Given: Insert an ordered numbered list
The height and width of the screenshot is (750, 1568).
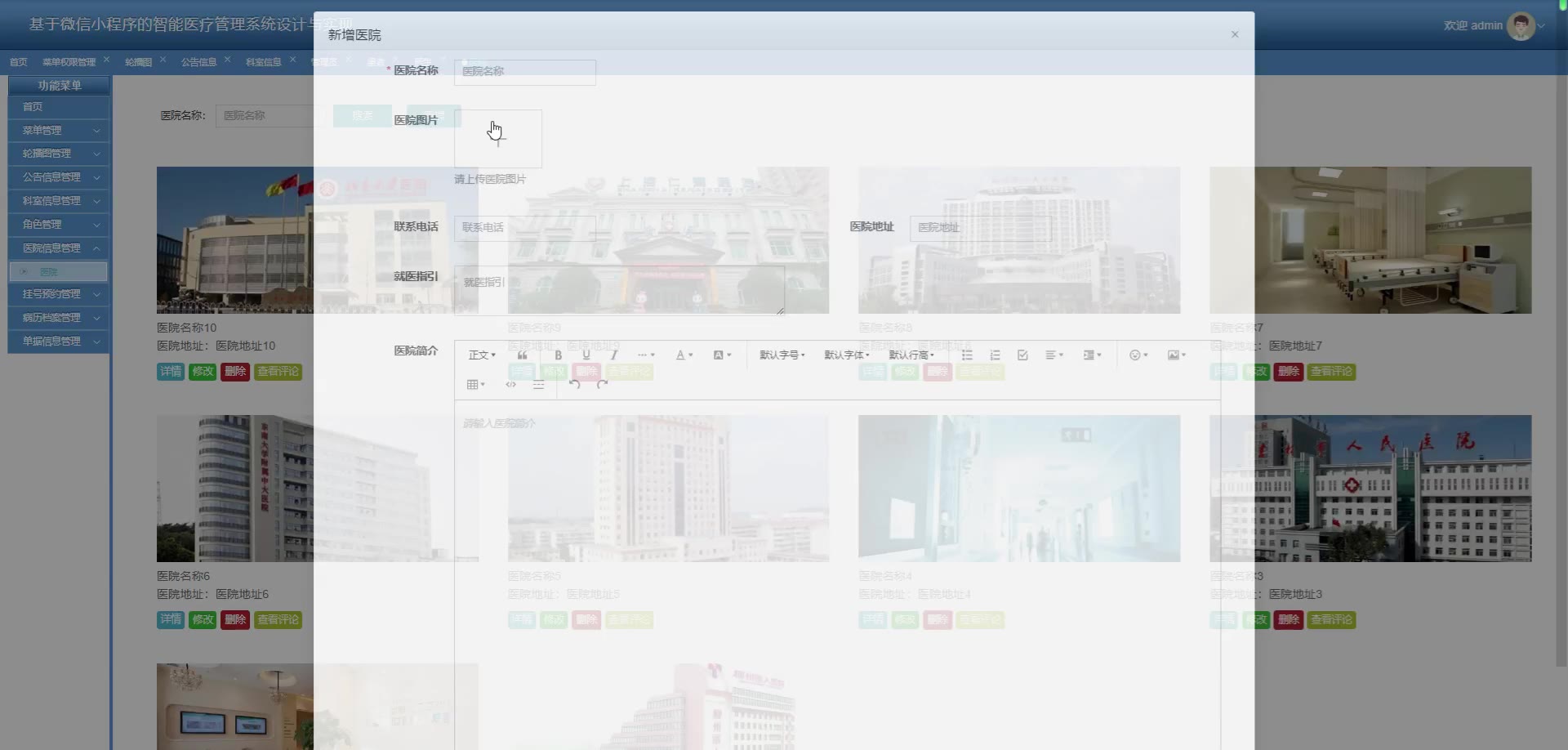Looking at the screenshot, I should [995, 355].
